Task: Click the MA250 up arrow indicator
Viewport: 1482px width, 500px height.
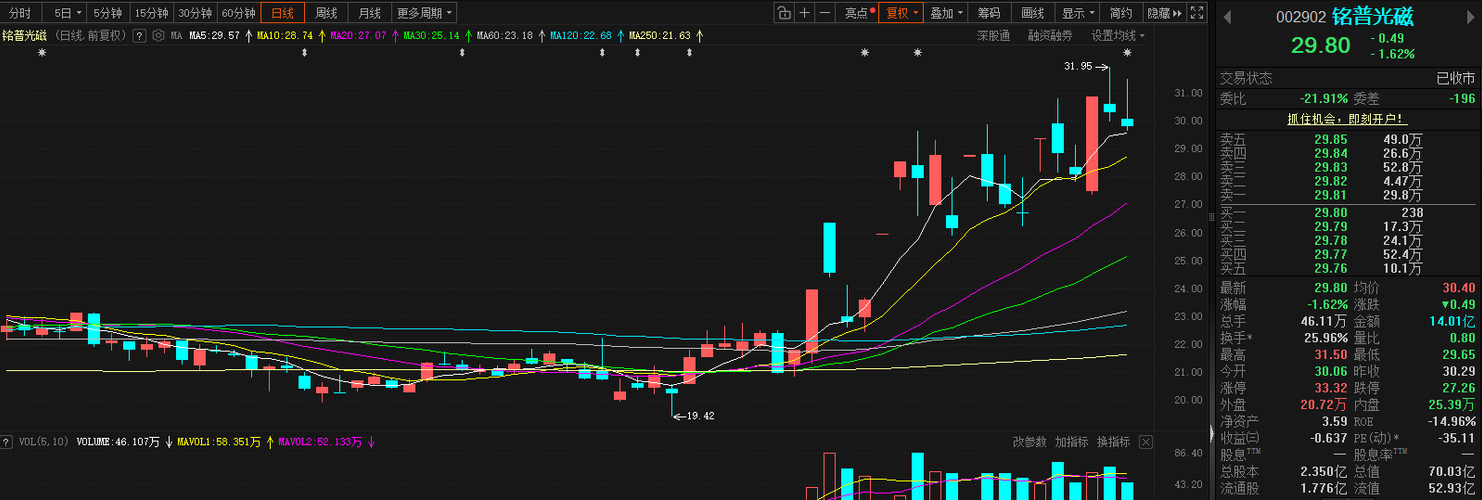Action: [x=698, y=35]
